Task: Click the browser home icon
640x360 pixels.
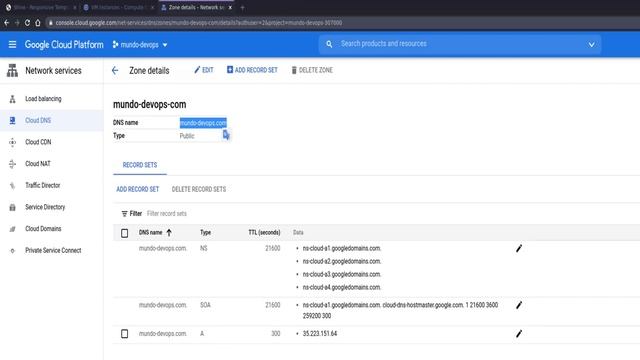Action: point(38,23)
